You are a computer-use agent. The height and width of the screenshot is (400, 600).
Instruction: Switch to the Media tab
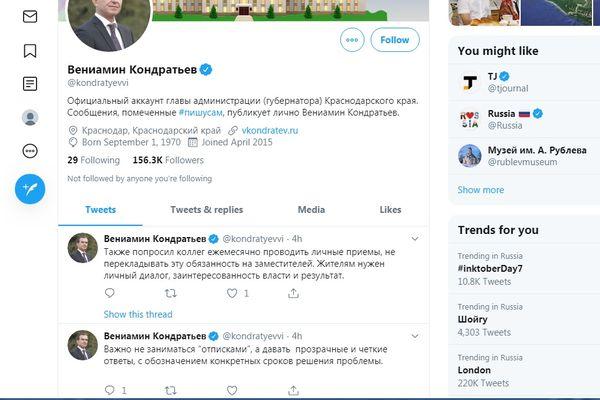tap(311, 210)
